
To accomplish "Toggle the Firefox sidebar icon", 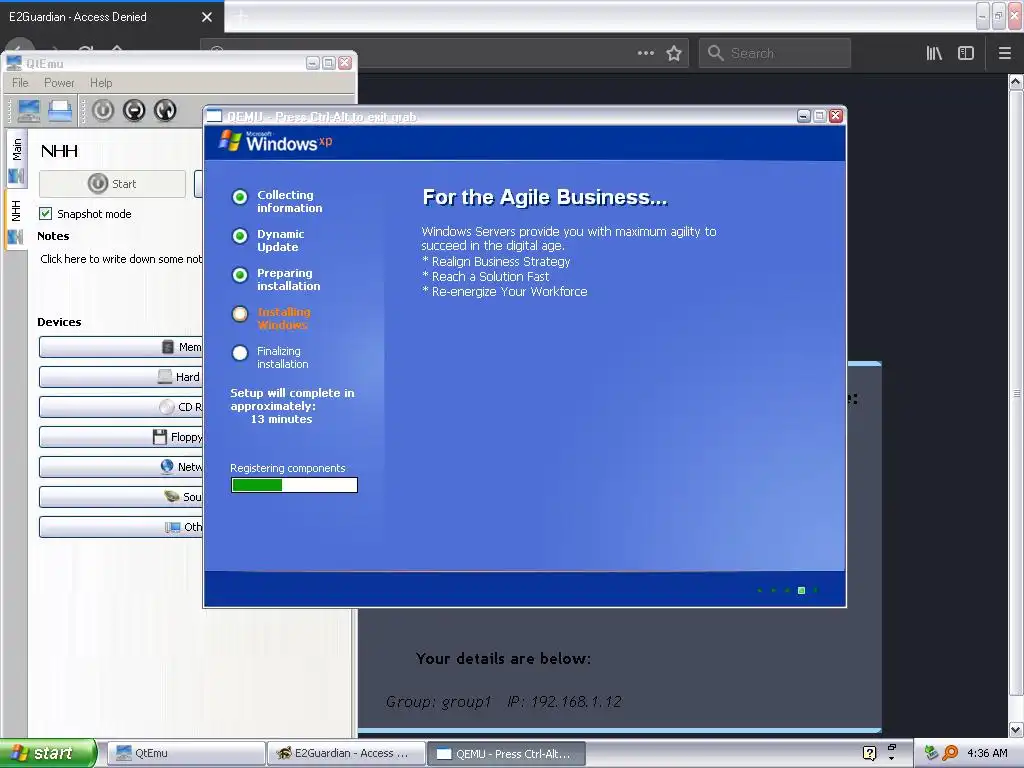I will 966,53.
